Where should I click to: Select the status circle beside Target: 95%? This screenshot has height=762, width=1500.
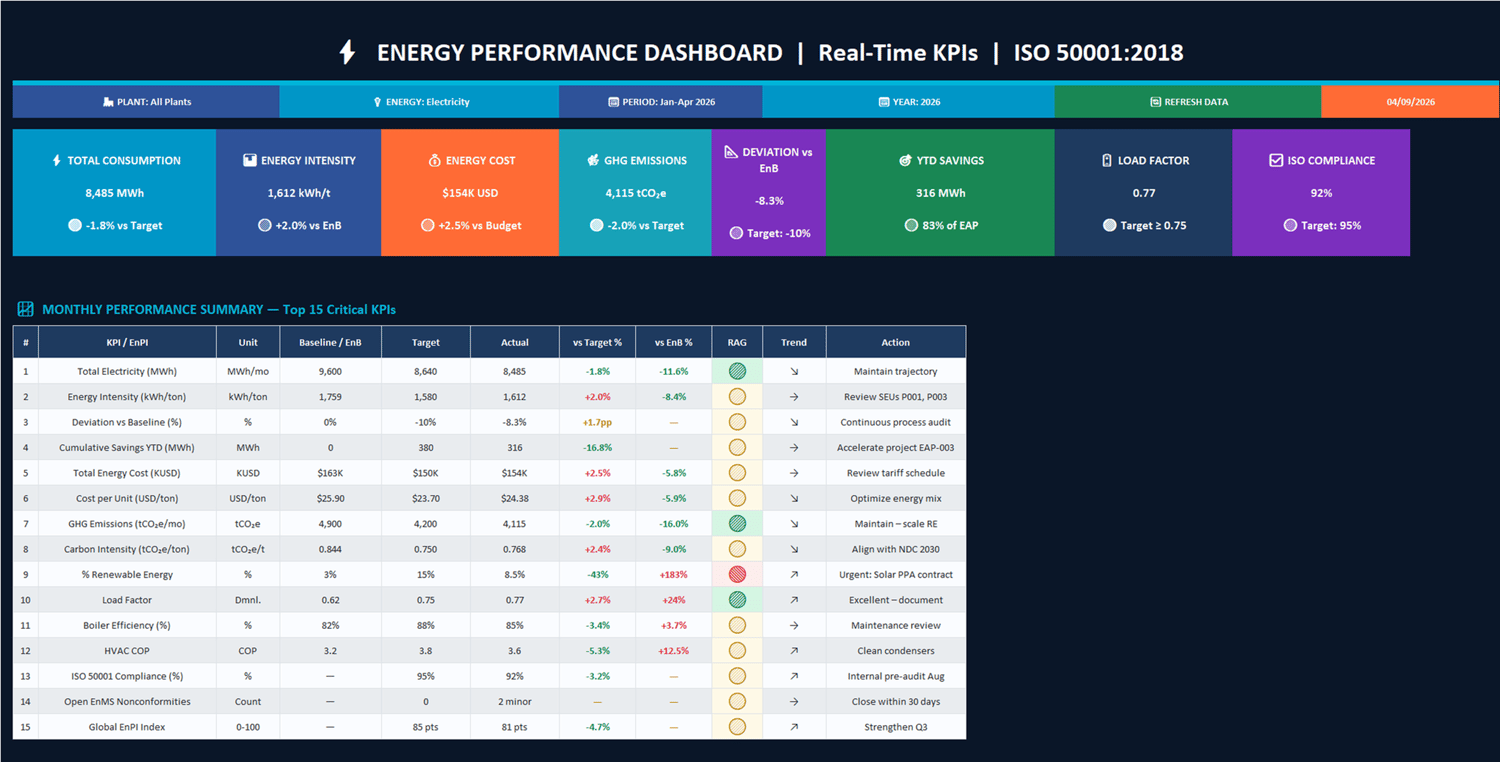1290,225
